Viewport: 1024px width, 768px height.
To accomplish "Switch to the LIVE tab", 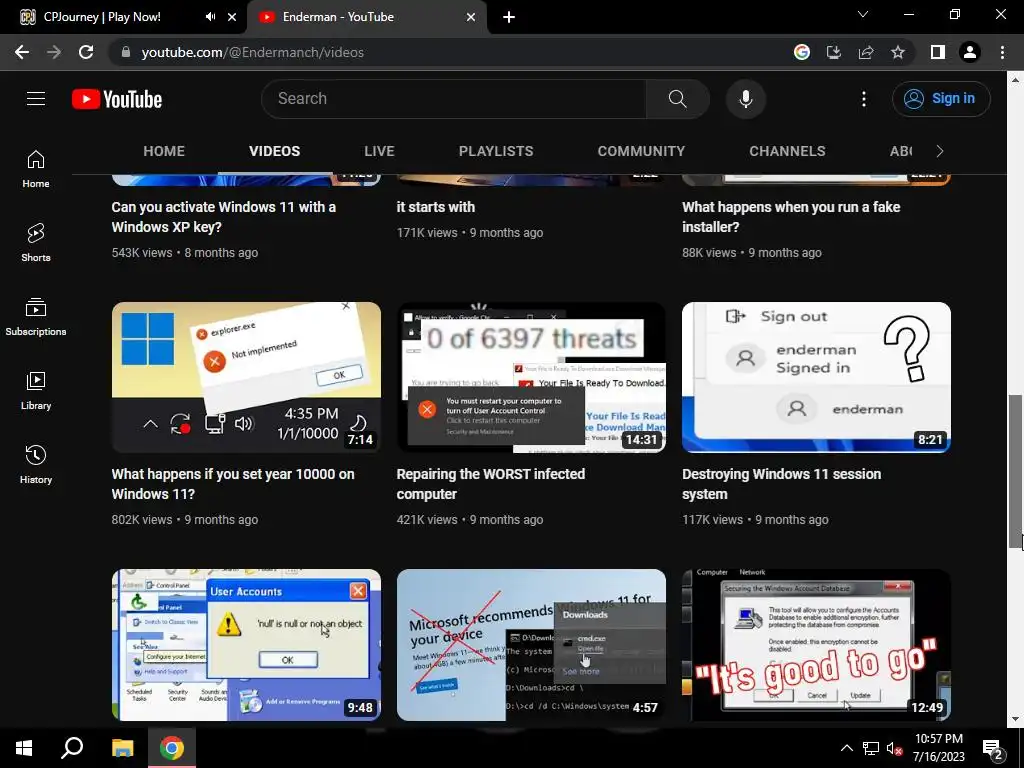I will pos(379,151).
